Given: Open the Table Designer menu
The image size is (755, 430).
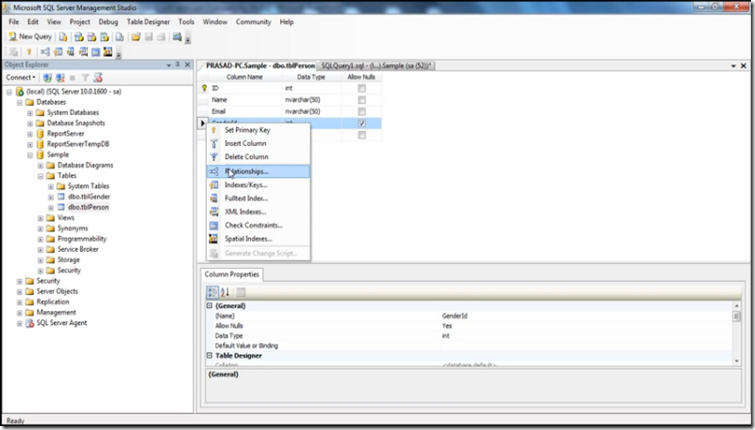Looking at the screenshot, I should pos(148,22).
